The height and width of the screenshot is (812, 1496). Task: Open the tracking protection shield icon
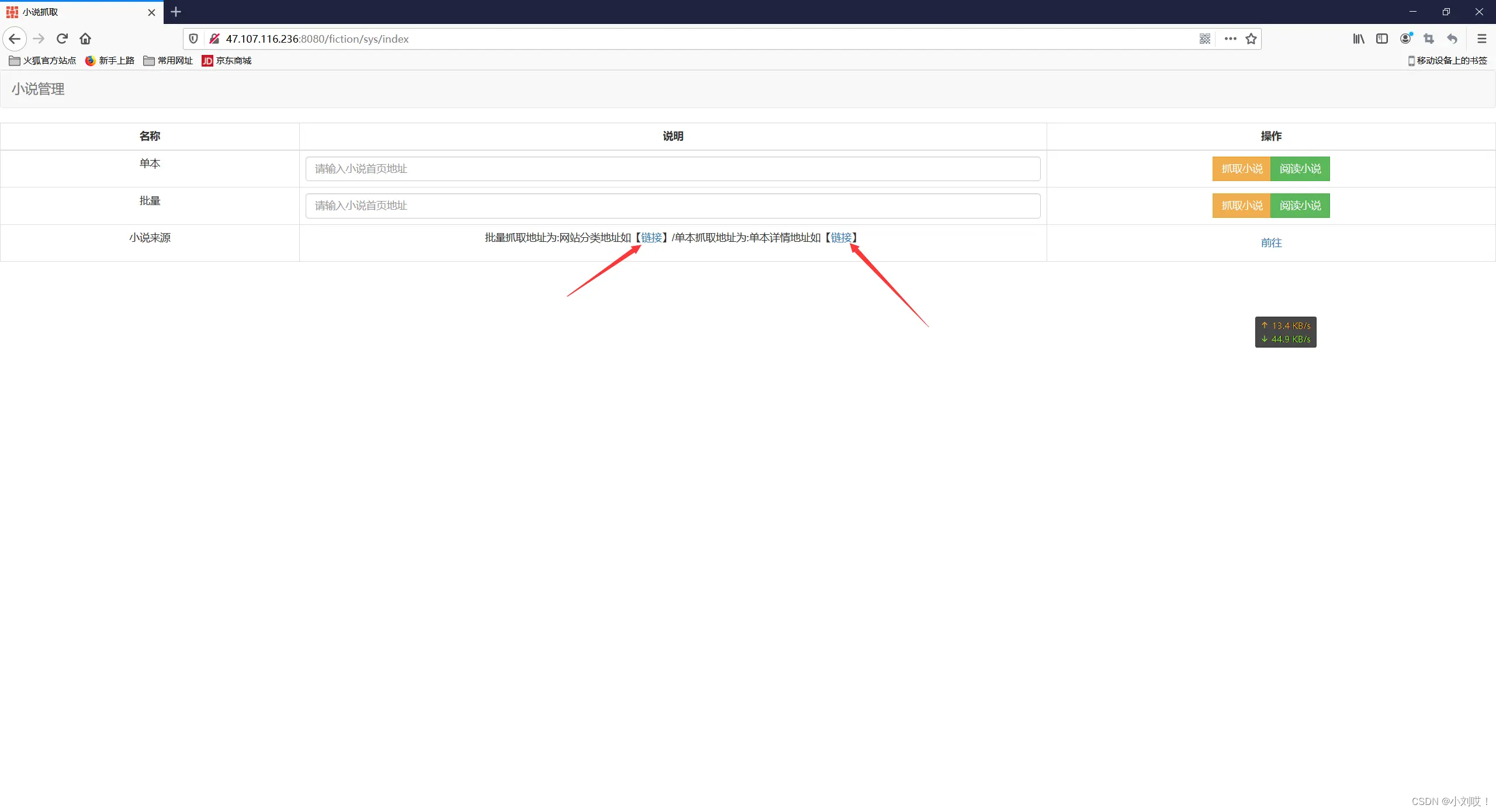coord(193,39)
